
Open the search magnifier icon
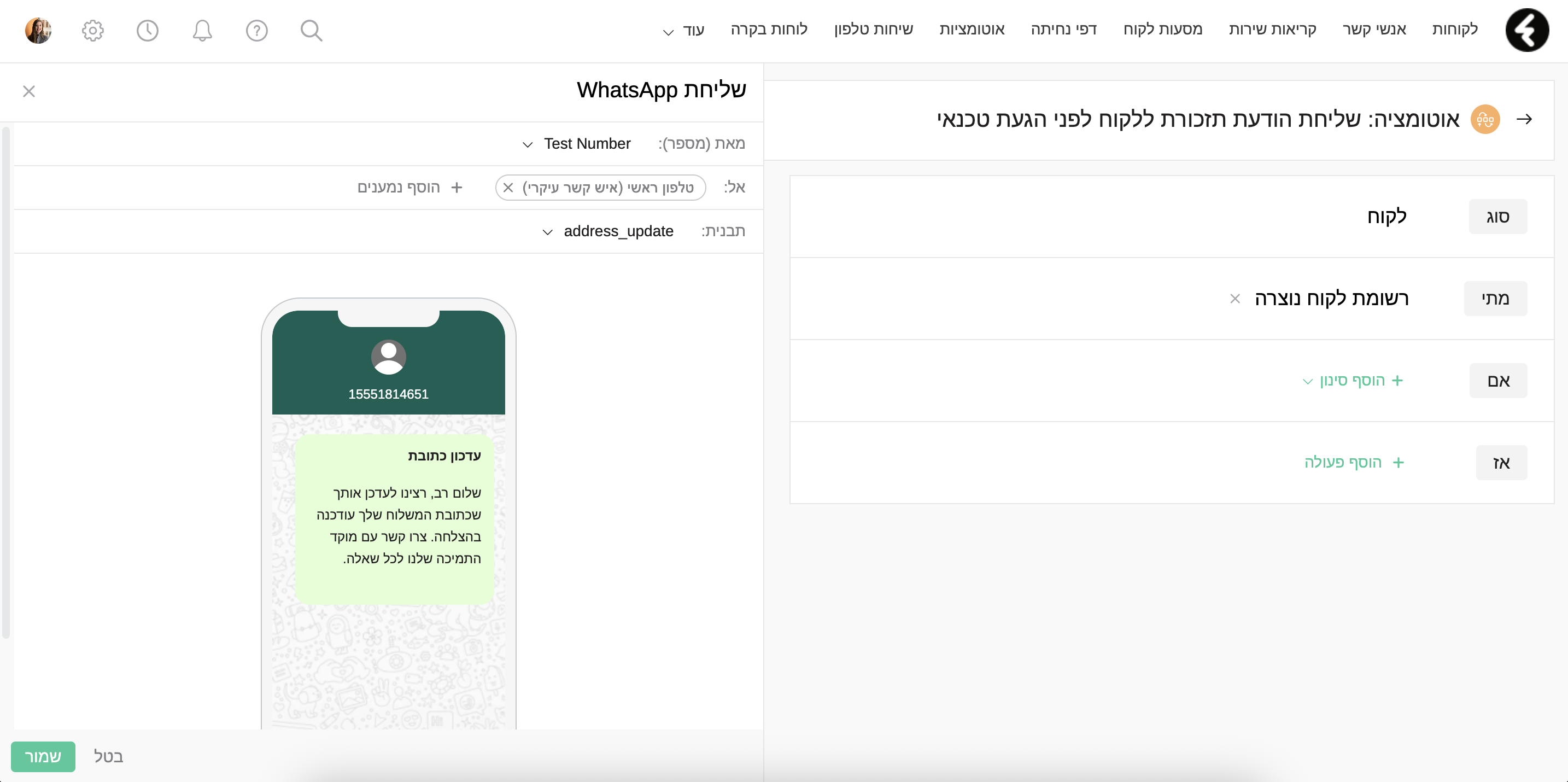click(311, 31)
